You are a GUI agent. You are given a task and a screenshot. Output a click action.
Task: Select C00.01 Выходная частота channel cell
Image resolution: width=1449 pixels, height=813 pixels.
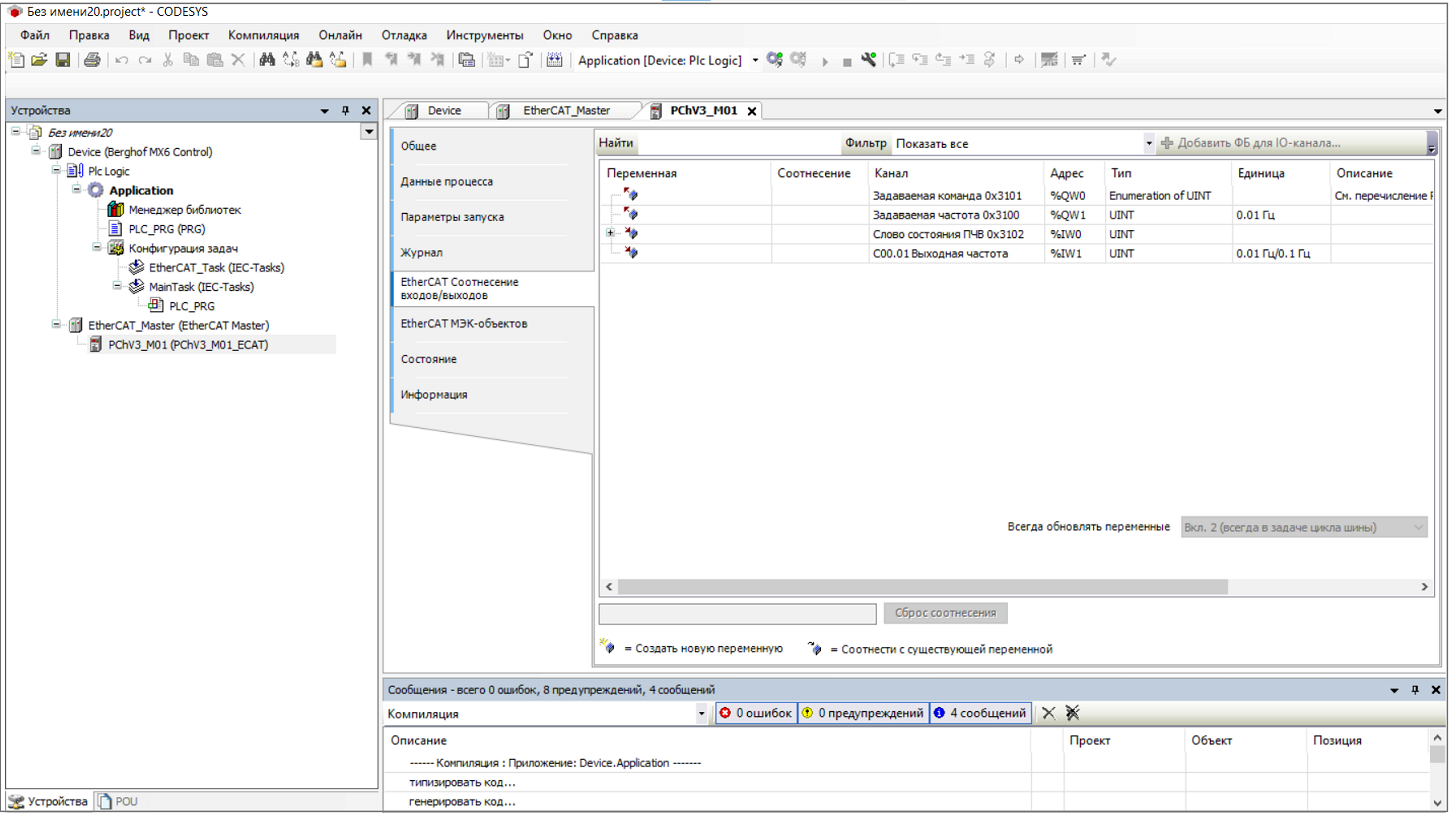[955, 253]
